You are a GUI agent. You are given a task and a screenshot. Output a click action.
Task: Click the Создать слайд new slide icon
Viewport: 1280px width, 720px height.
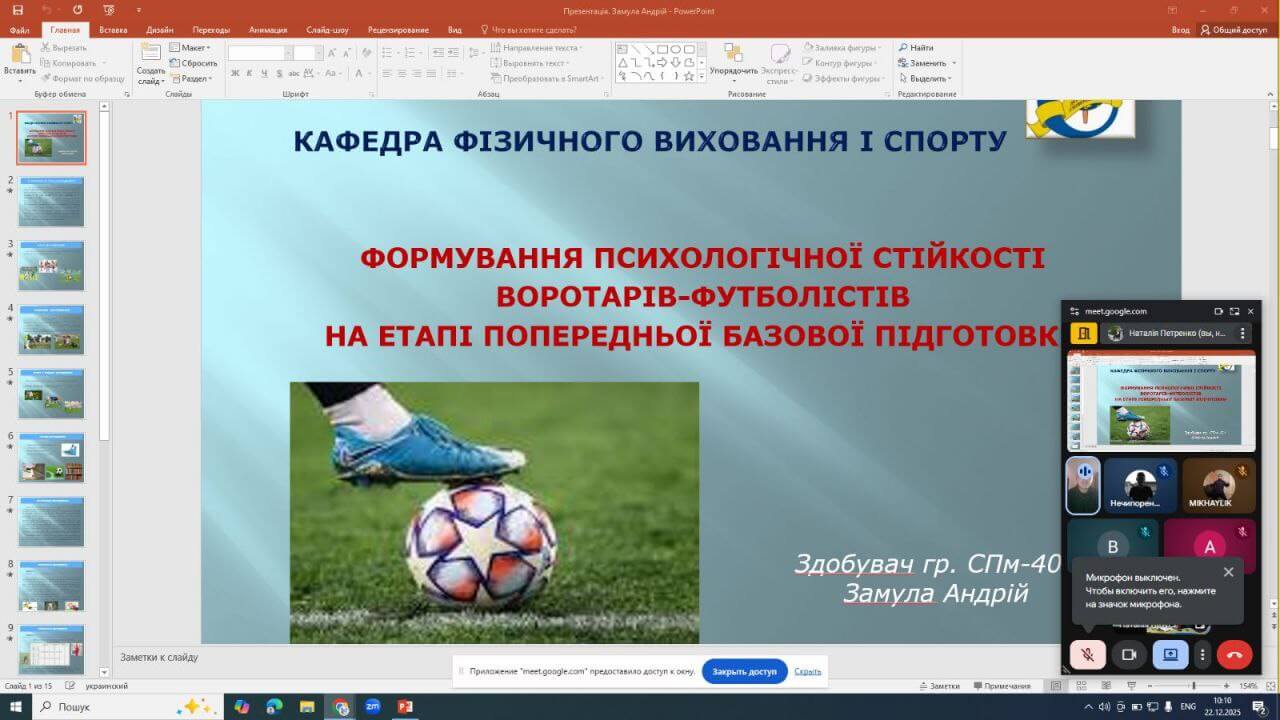150,56
